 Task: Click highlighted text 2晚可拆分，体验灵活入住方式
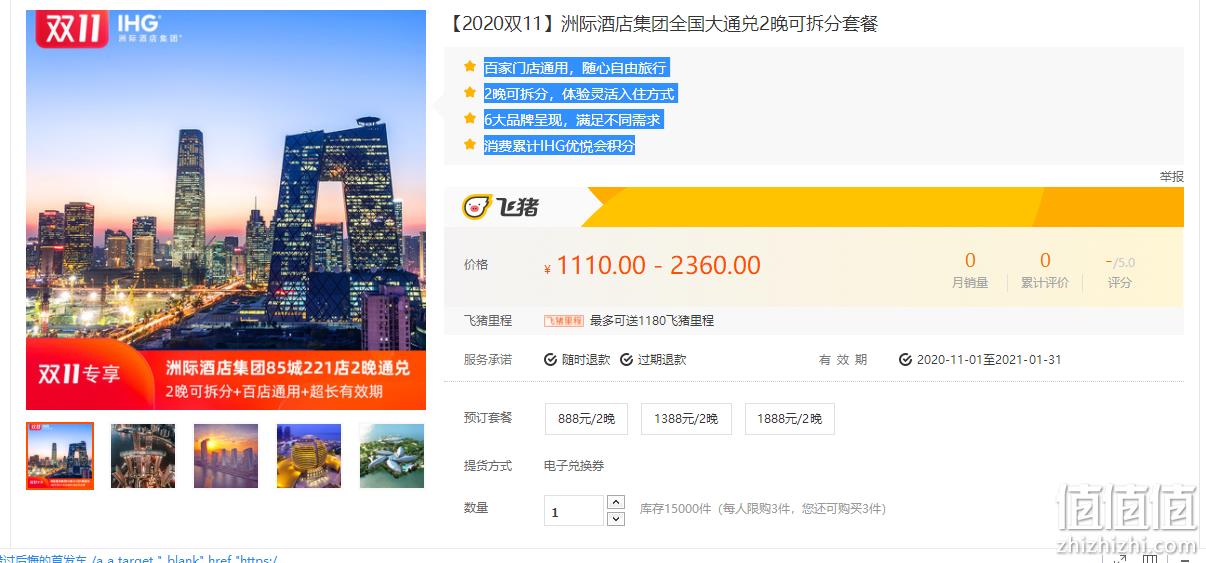pos(580,94)
